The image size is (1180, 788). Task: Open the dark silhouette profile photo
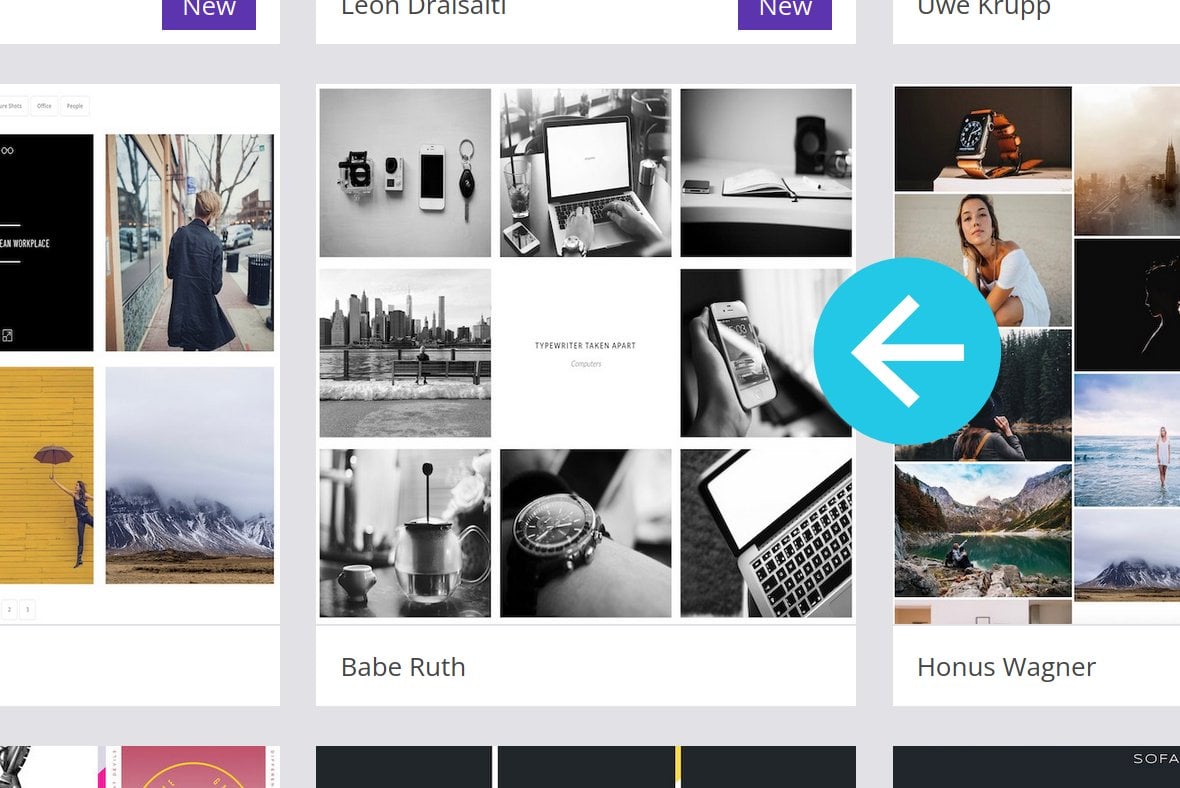click(1127, 305)
